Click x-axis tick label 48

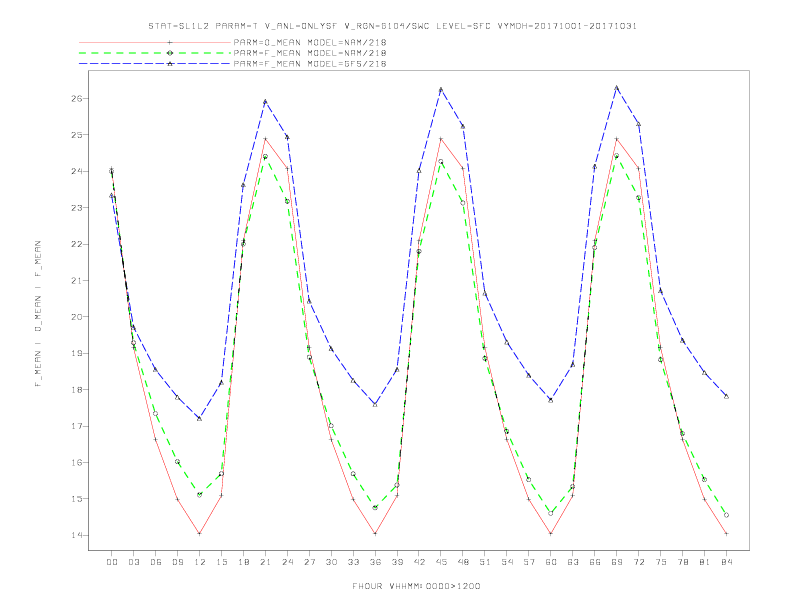click(x=463, y=562)
